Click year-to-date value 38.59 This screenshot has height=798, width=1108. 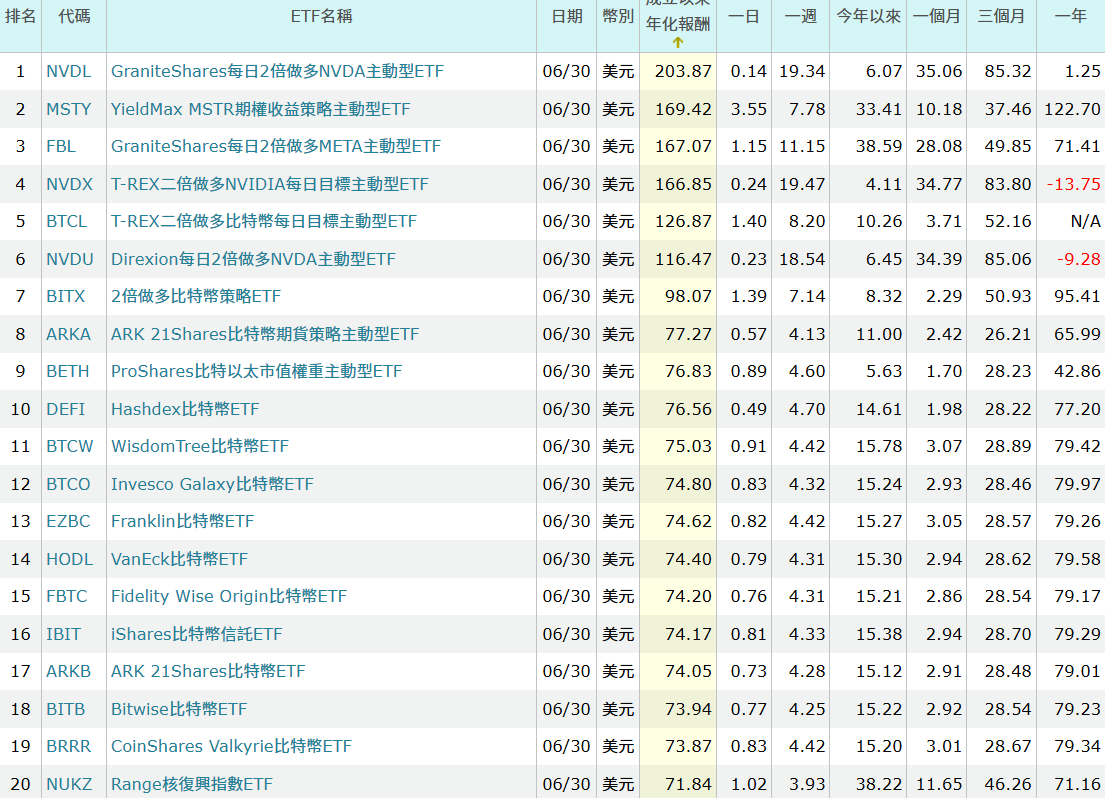pyautogui.click(x=879, y=146)
